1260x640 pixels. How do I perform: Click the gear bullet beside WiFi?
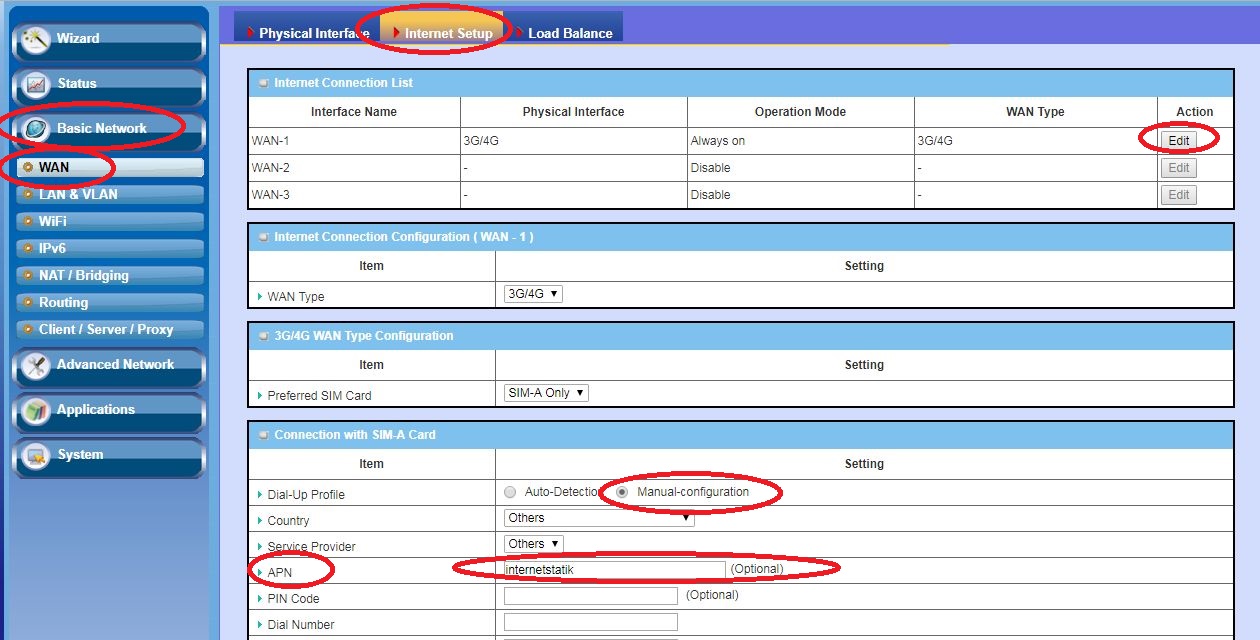pyautogui.click(x=27, y=221)
